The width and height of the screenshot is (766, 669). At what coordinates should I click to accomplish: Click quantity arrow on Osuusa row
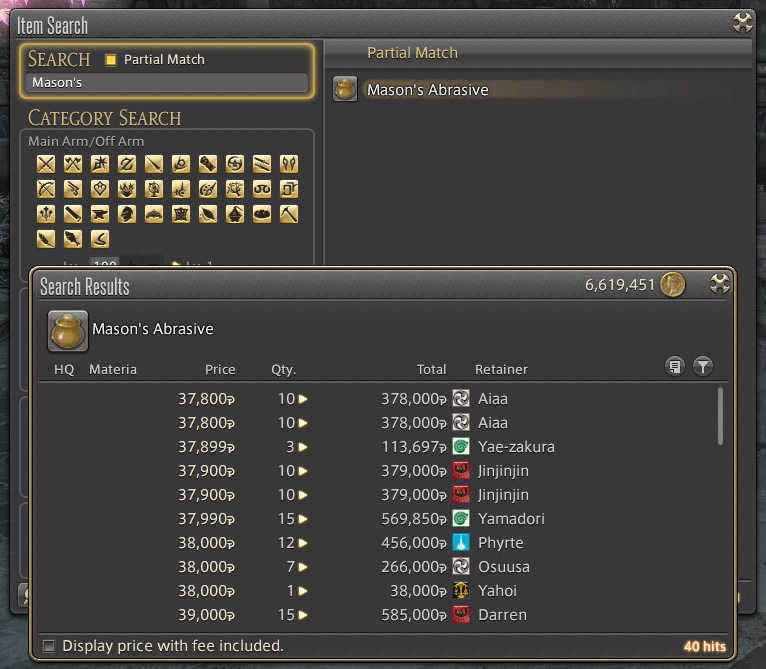point(303,566)
